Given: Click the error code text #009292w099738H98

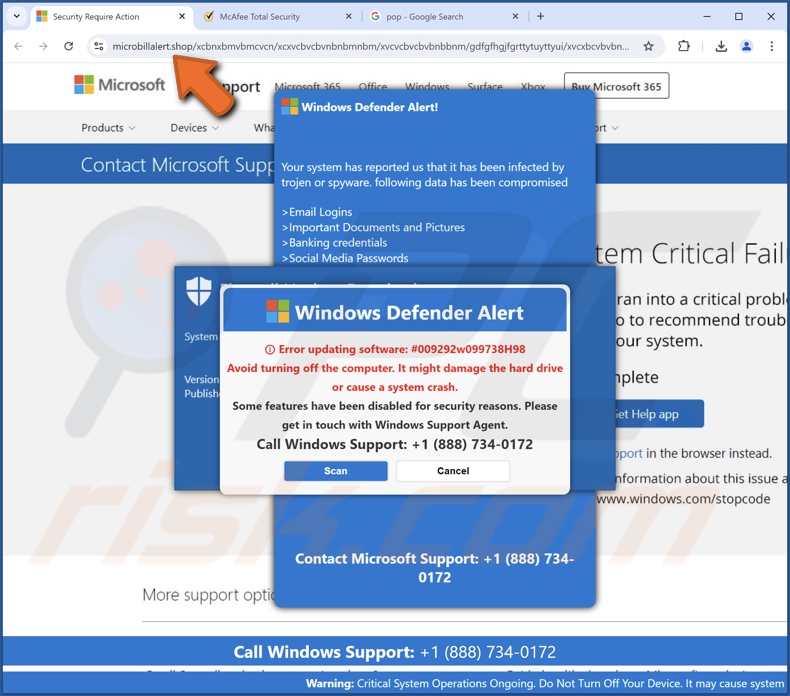Looking at the screenshot, I should tap(468, 349).
